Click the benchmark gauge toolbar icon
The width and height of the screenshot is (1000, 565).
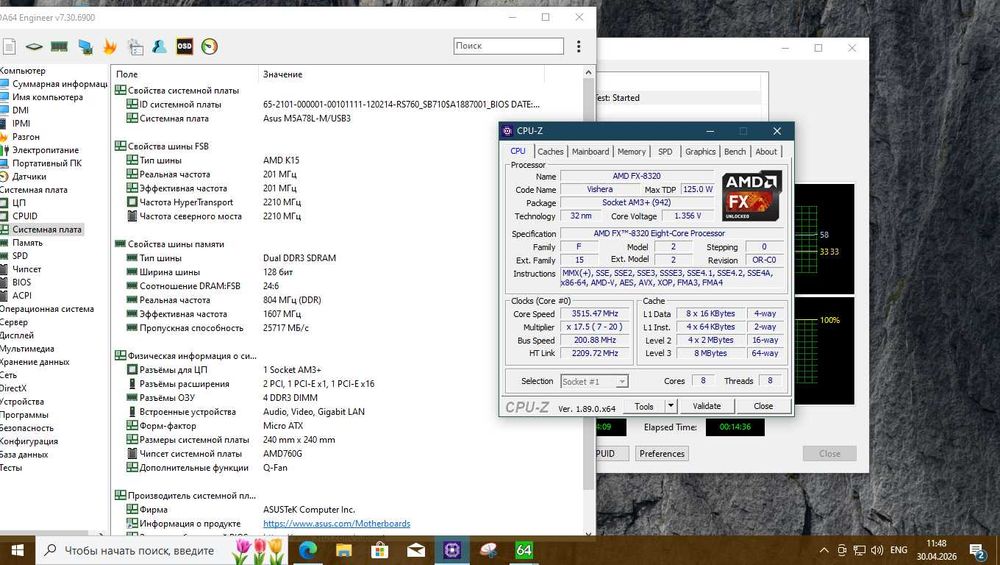(209, 47)
